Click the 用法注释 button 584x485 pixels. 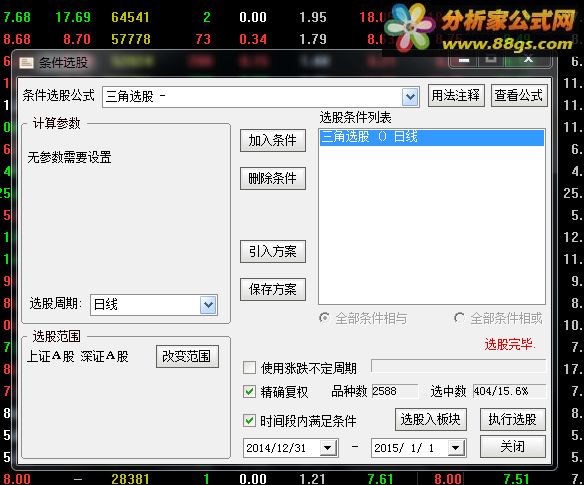pyautogui.click(x=456, y=96)
